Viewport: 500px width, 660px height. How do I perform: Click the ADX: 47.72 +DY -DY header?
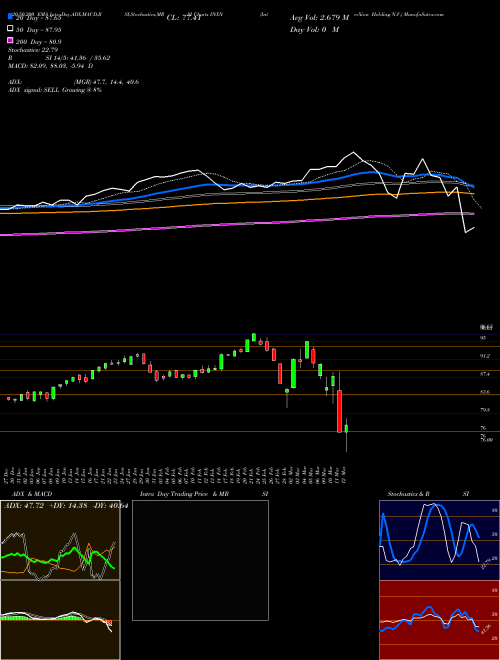click(66, 506)
